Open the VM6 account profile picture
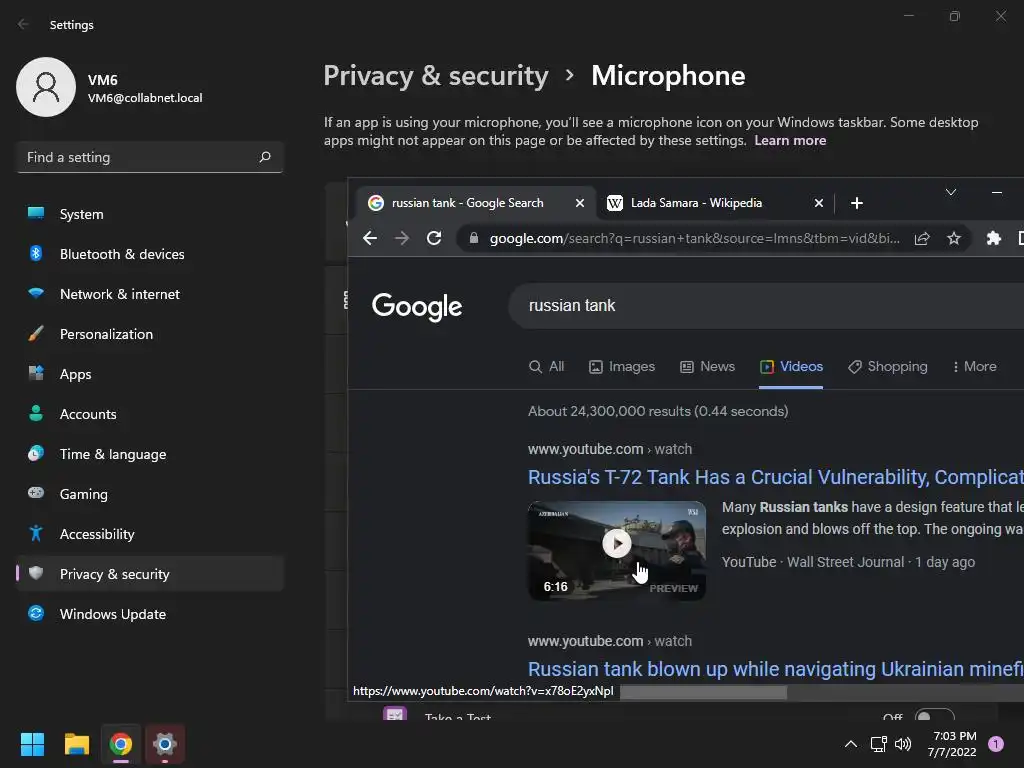 (x=46, y=87)
